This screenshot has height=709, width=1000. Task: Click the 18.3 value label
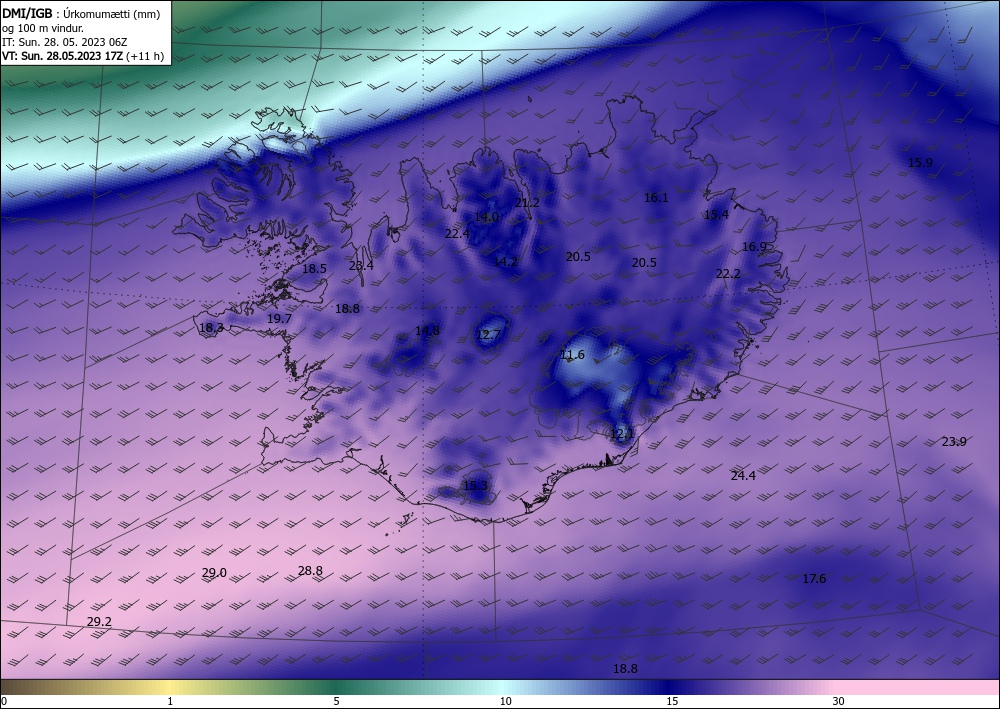[211, 328]
